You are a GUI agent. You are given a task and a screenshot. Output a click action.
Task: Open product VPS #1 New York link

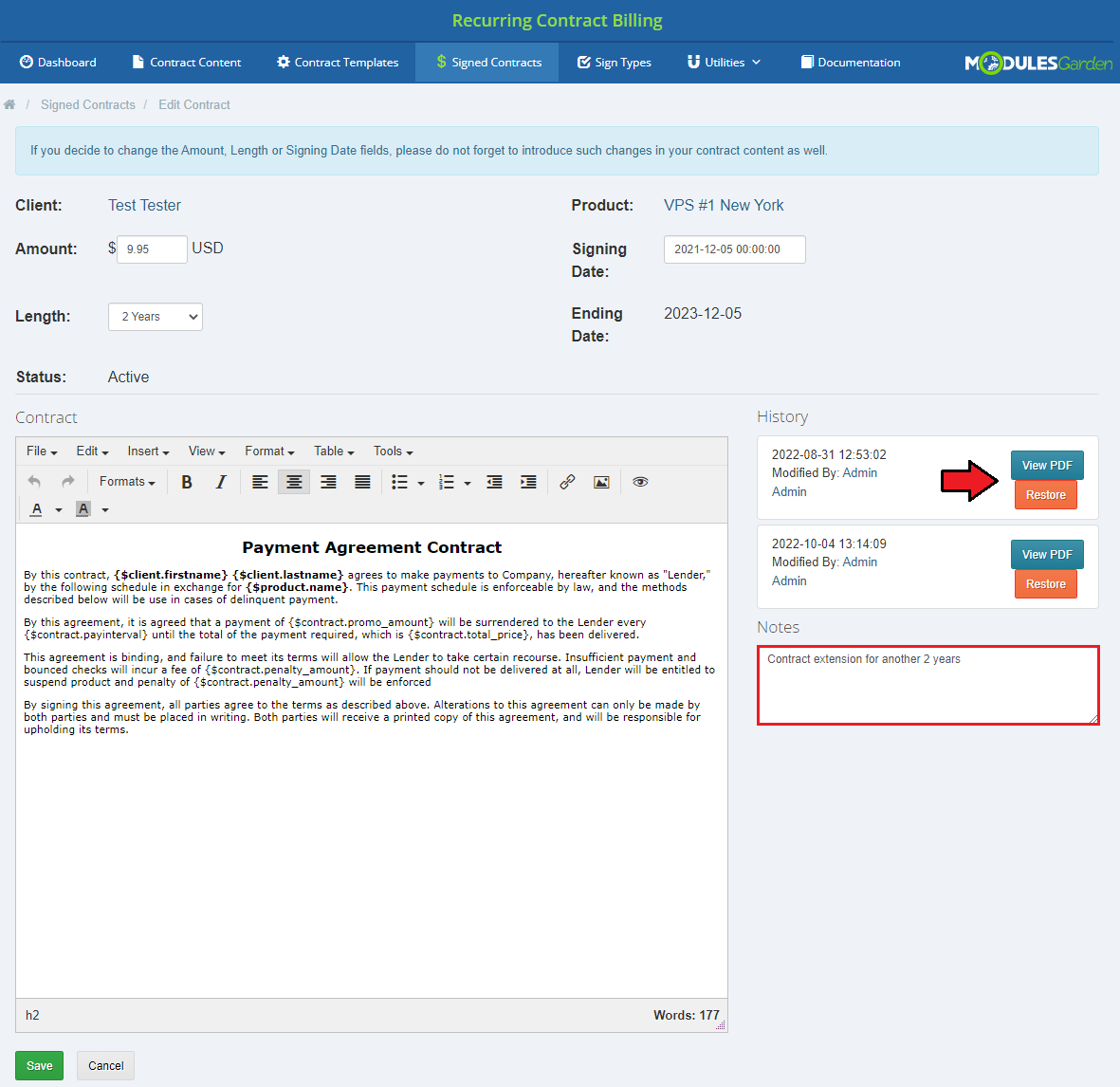(724, 206)
